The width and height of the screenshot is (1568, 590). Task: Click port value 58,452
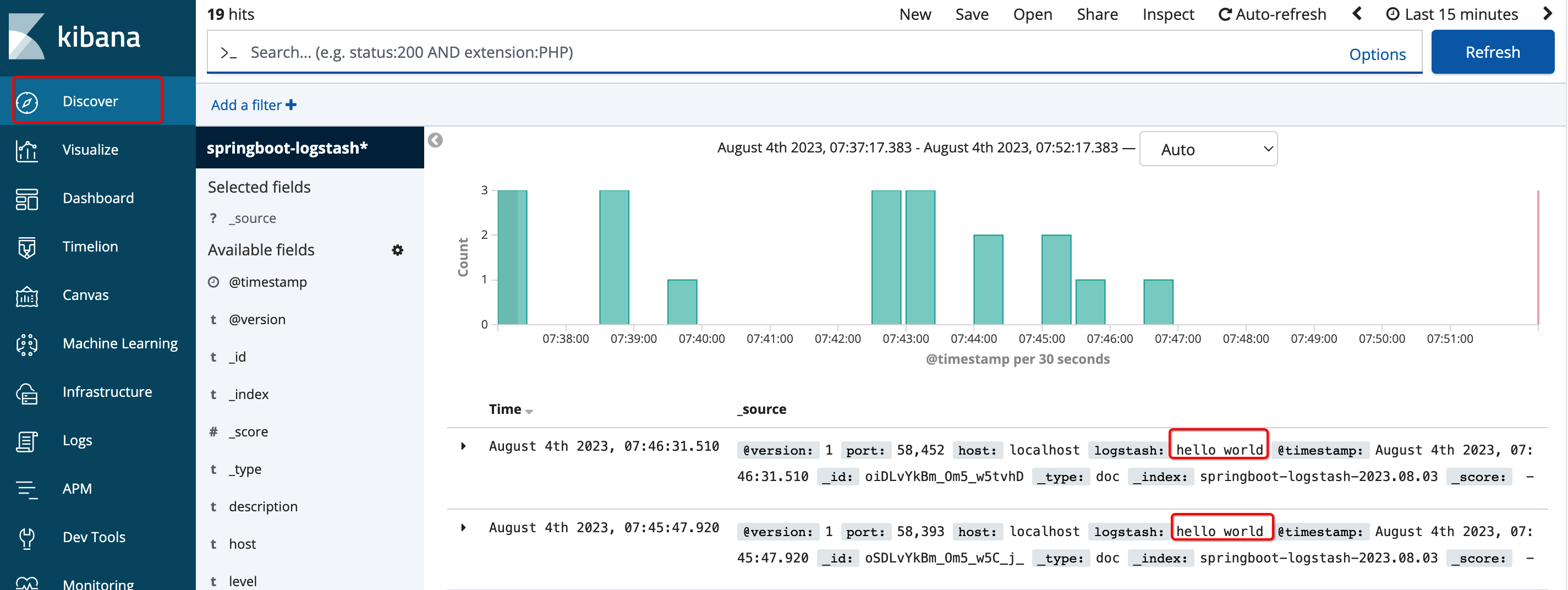tap(920, 450)
